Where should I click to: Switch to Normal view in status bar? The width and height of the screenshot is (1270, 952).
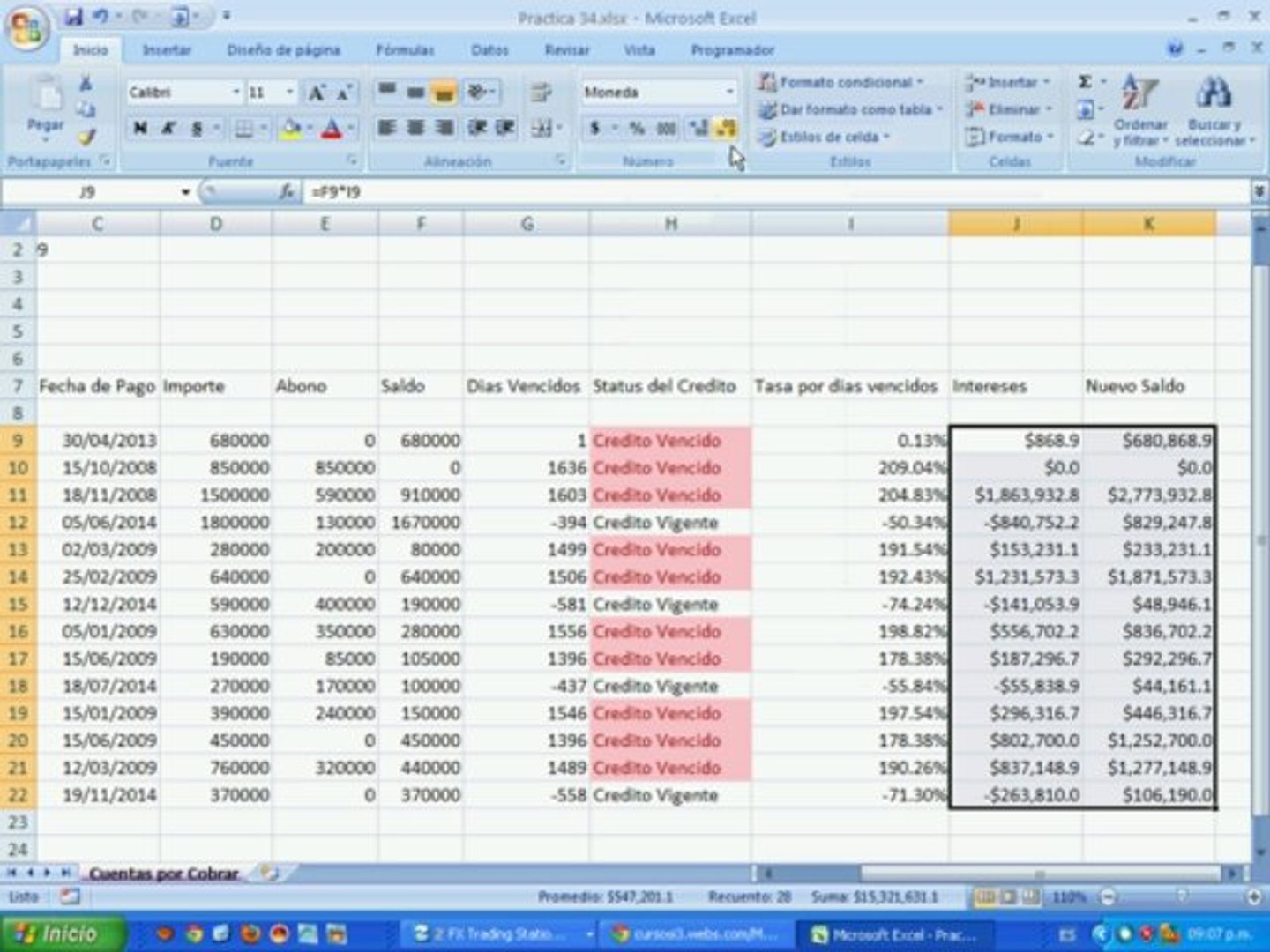coord(984,897)
